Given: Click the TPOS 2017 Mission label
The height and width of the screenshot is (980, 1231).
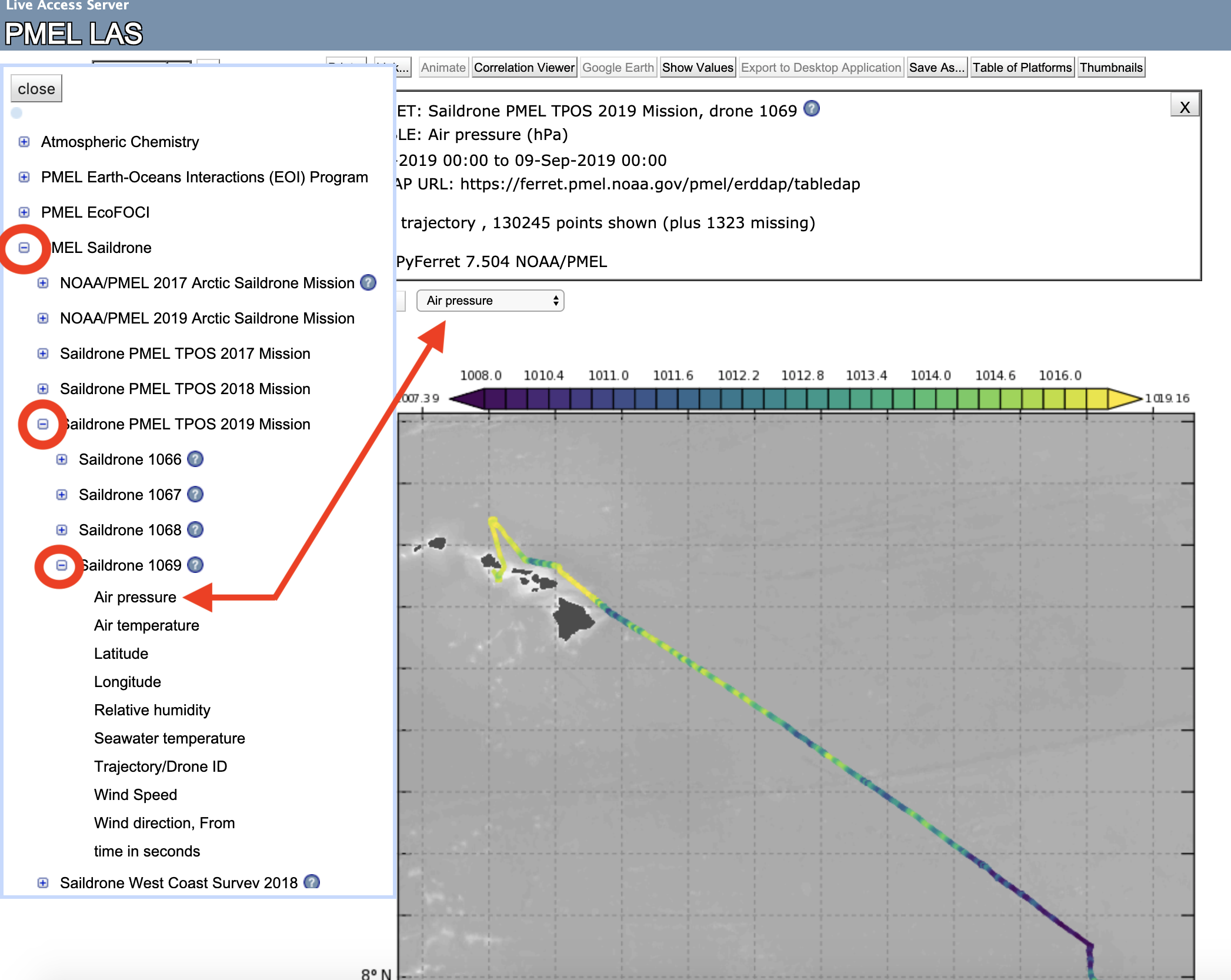Looking at the screenshot, I should click(185, 354).
